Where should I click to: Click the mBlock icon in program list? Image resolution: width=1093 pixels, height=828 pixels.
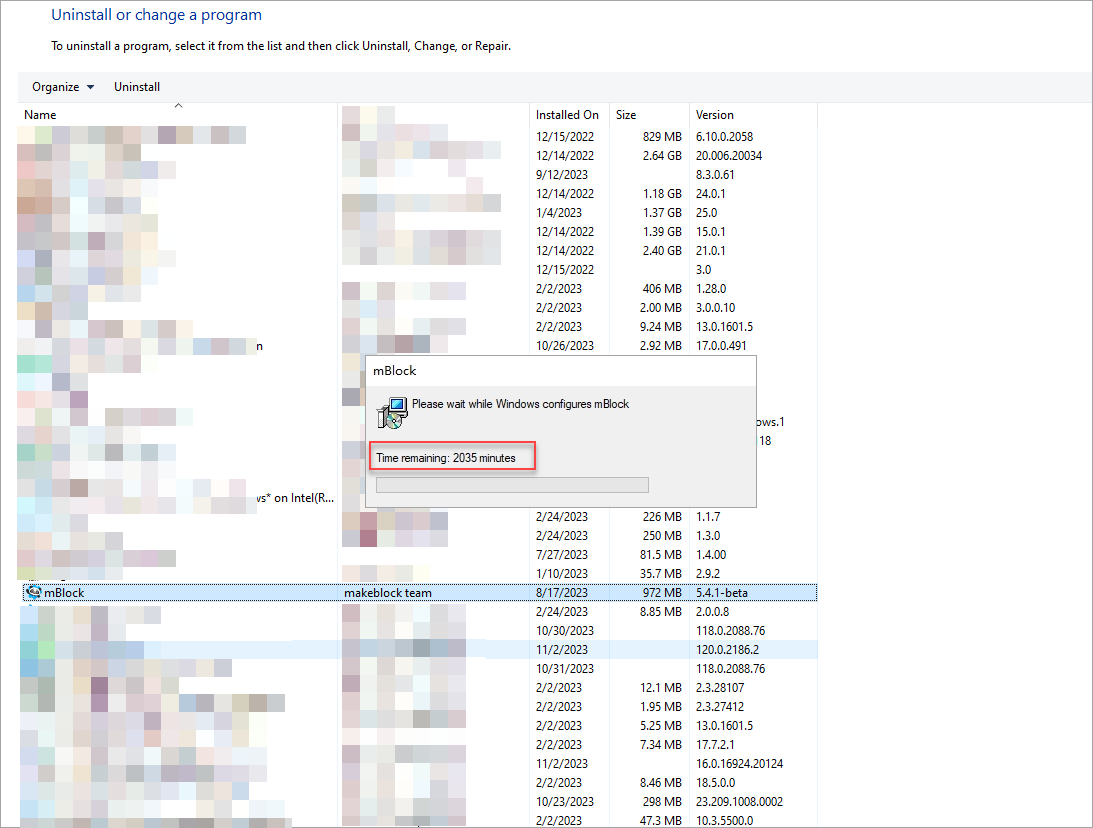coord(33,593)
